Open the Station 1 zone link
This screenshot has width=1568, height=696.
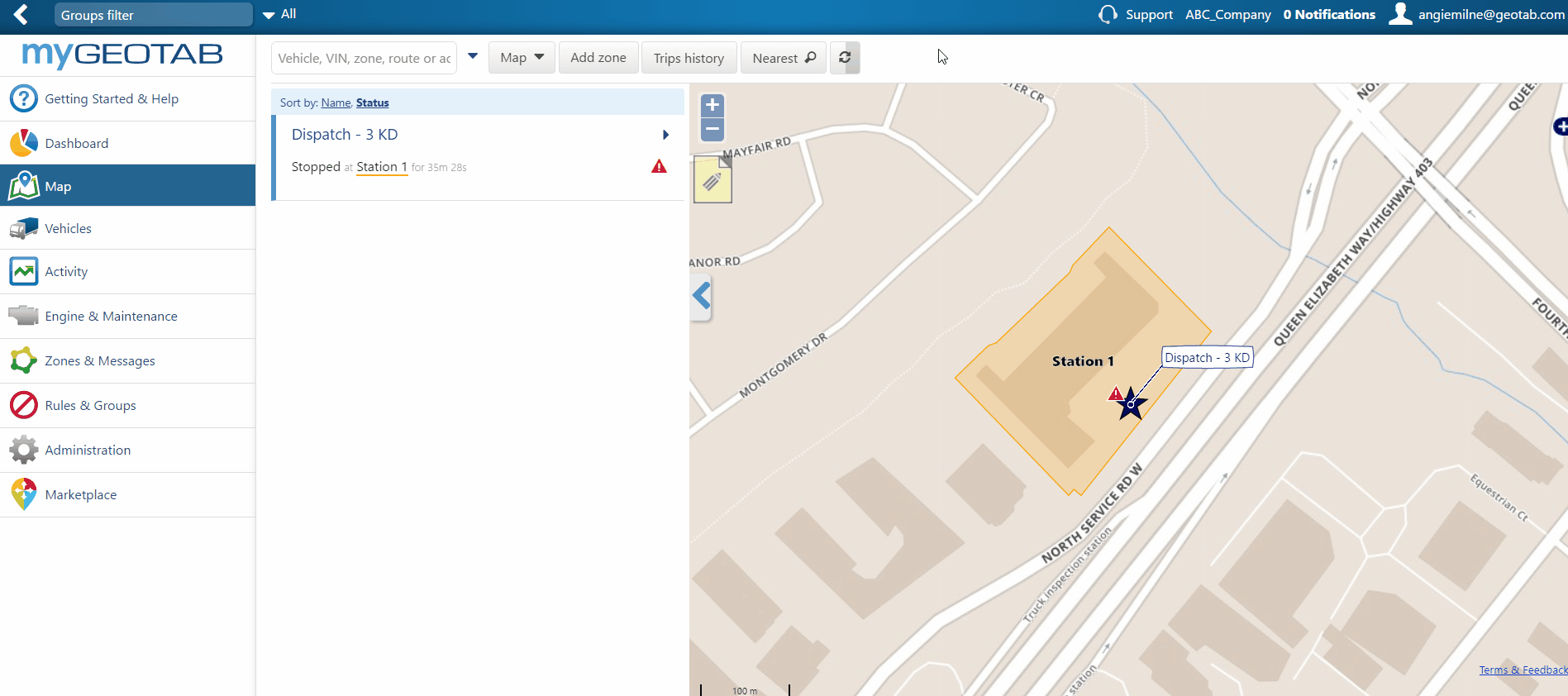382,167
